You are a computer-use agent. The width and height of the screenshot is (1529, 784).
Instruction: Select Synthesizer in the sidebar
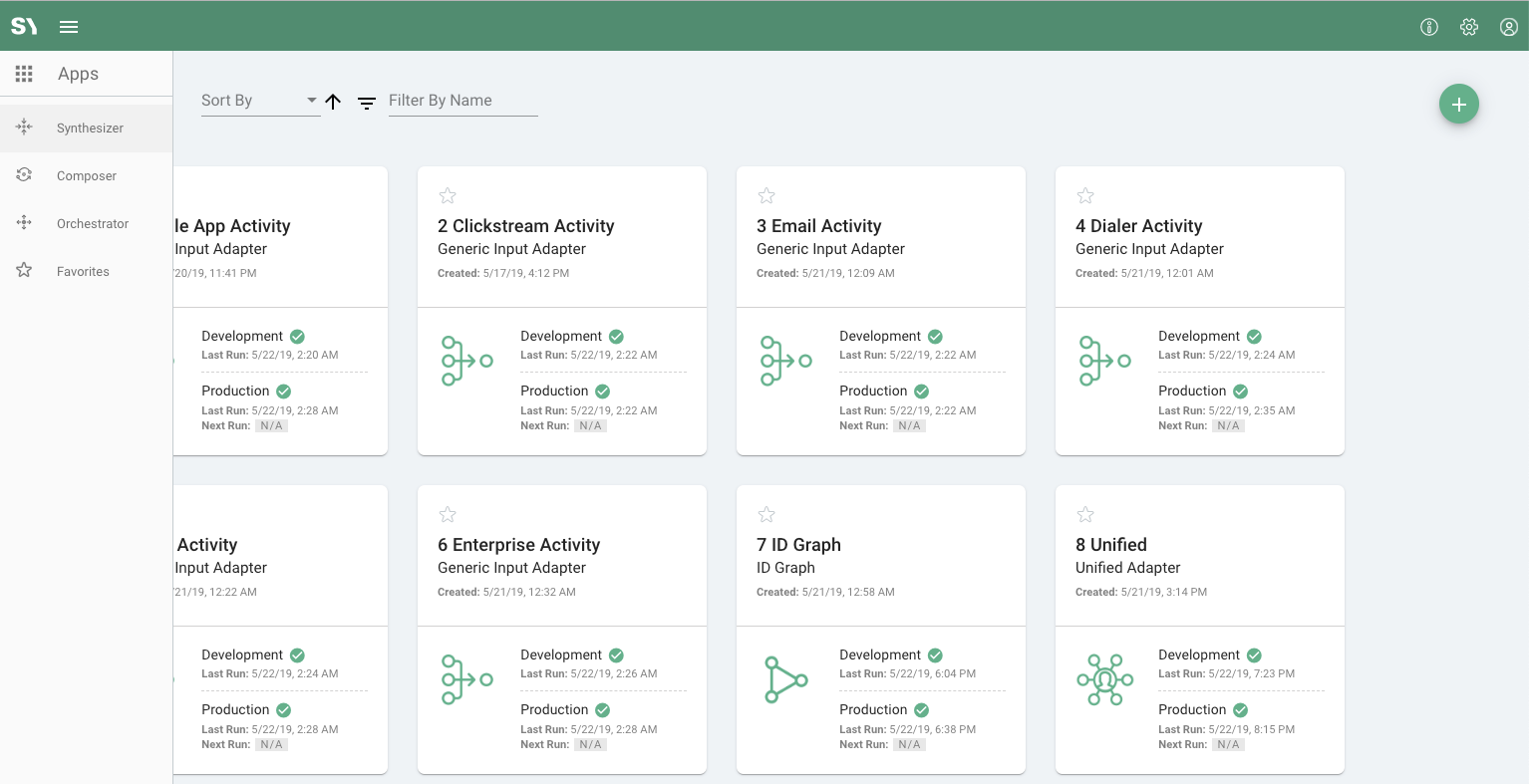[90, 129]
